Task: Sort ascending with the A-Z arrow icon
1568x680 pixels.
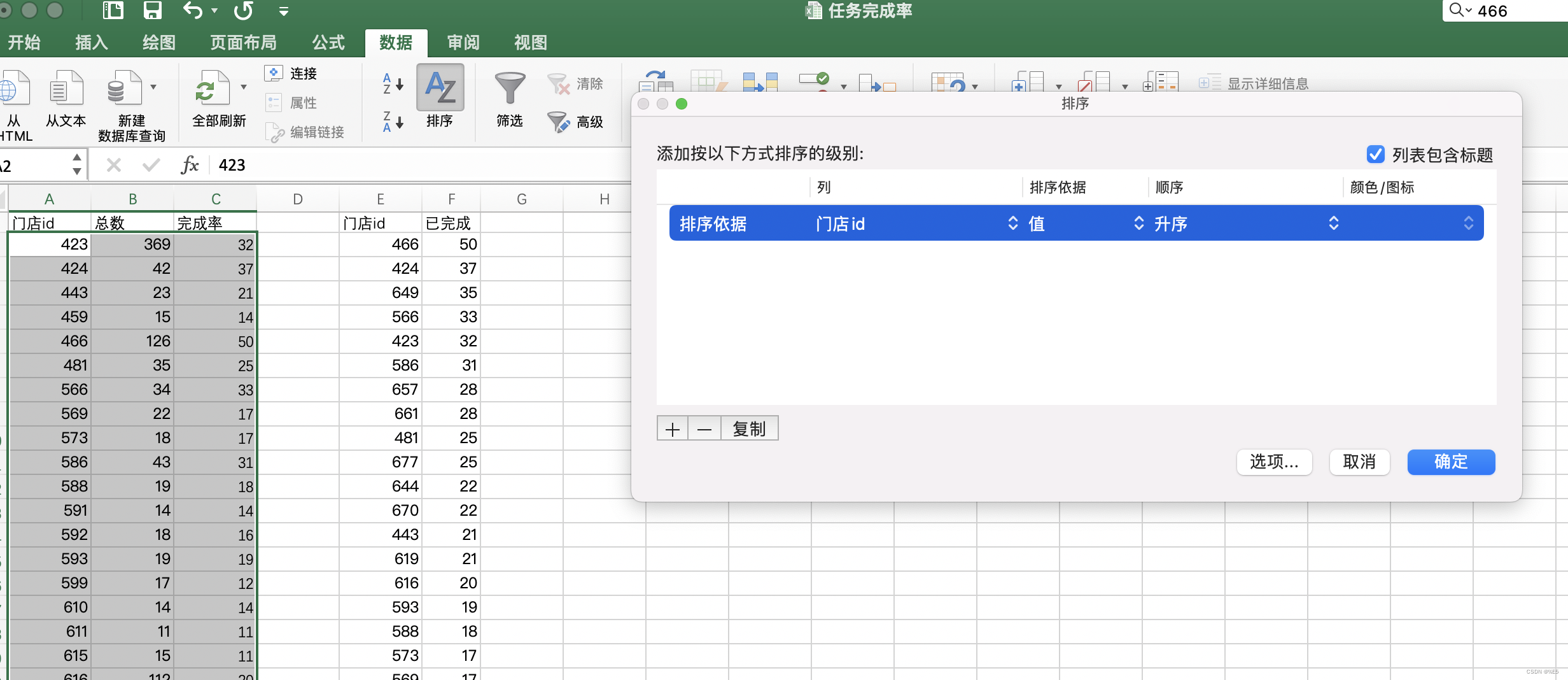Action: click(x=393, y=83)
